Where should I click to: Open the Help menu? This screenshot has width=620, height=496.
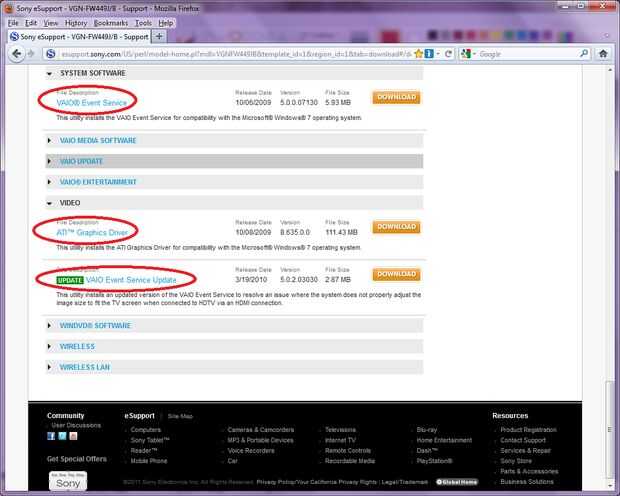[x=166, y=23]
